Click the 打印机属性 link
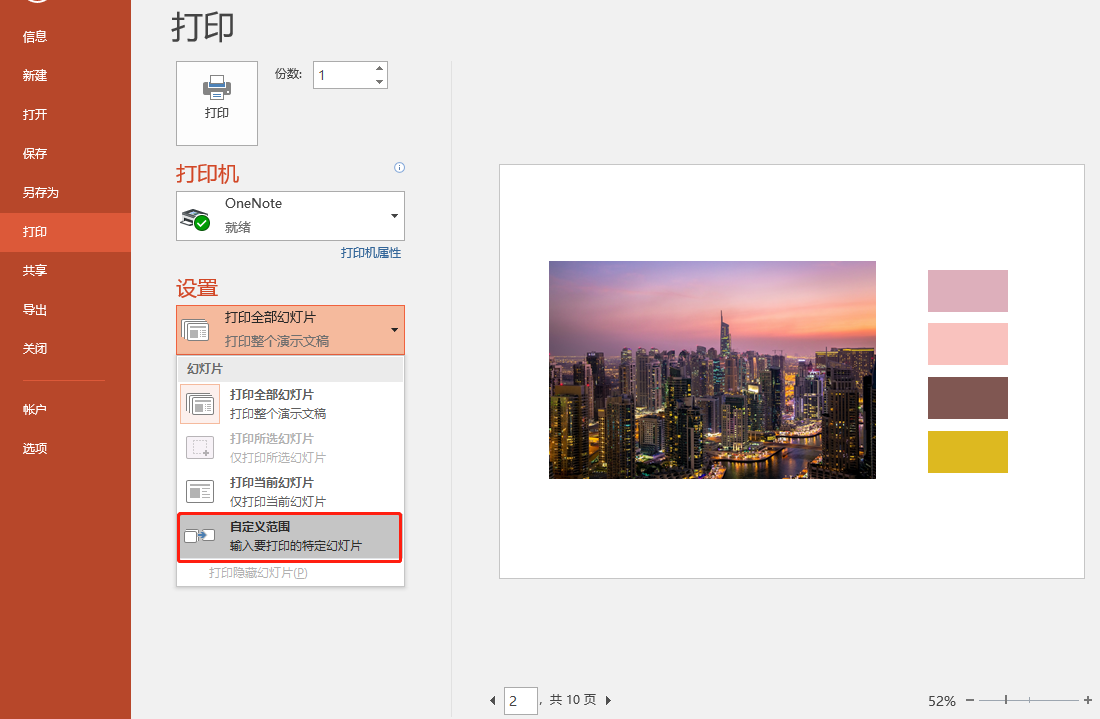 click(x=370, y=252)
